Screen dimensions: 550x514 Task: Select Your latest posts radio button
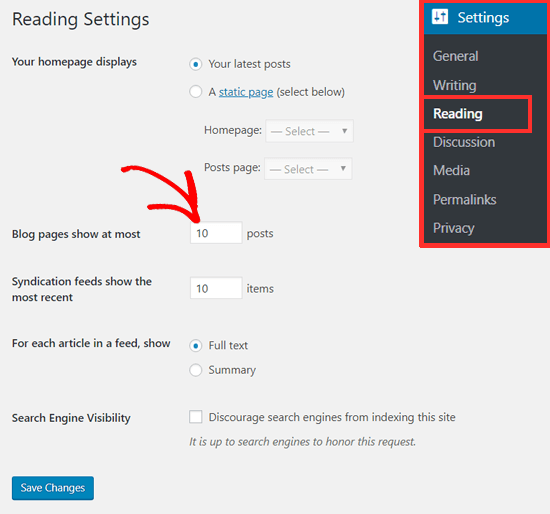pyautogui.click(x=196, y=64)
